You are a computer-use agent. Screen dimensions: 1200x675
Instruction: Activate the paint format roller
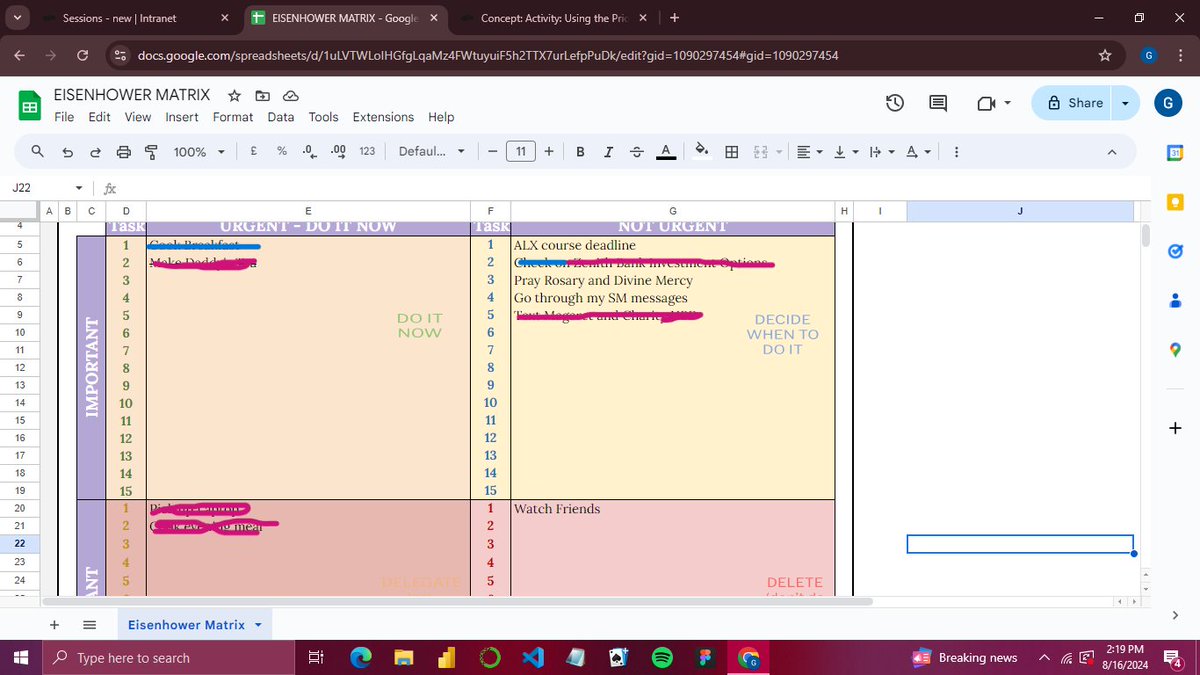[151, 152]
